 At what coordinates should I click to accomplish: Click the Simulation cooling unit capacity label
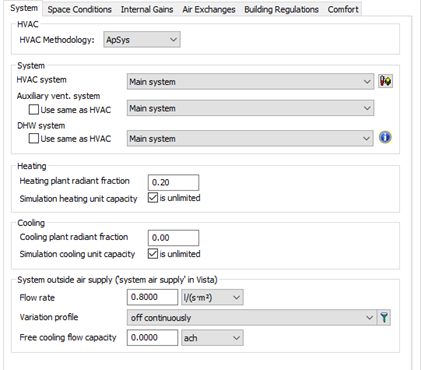77,254
